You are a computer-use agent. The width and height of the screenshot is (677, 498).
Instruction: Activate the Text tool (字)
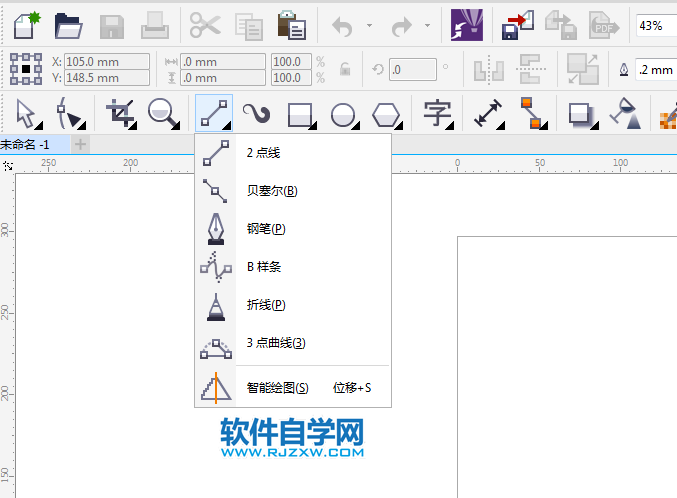click(x=437, y=114)
